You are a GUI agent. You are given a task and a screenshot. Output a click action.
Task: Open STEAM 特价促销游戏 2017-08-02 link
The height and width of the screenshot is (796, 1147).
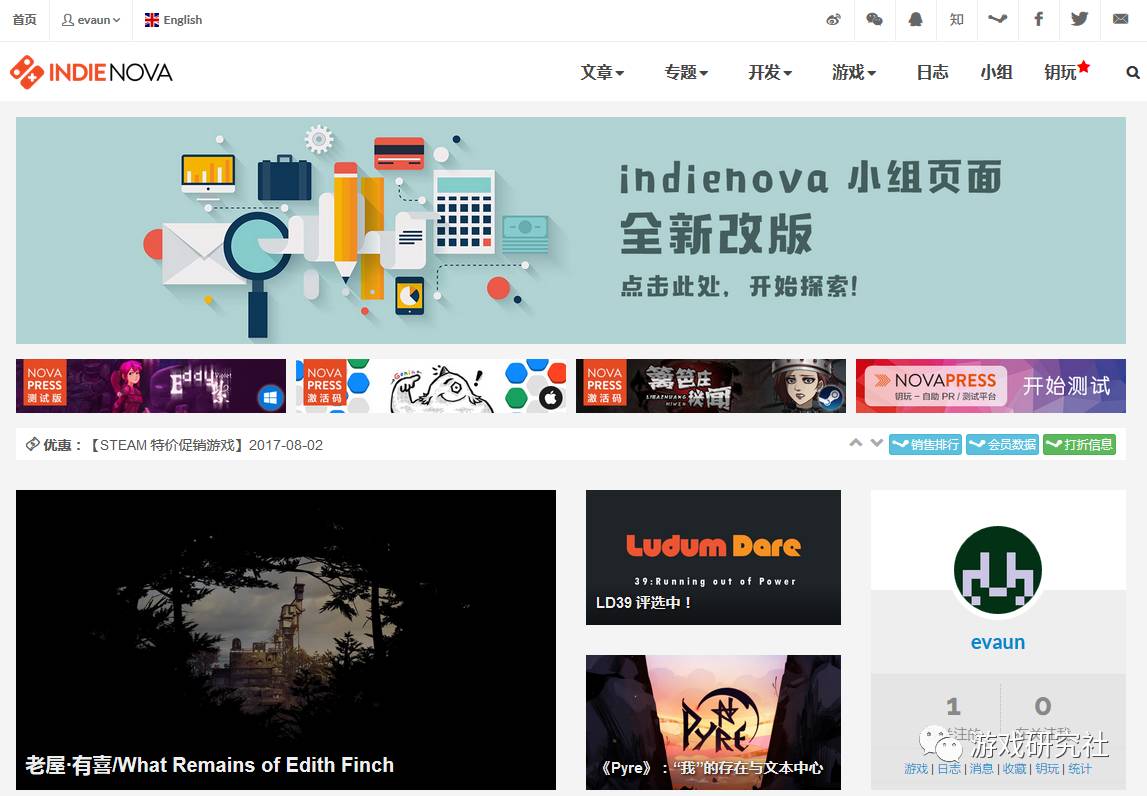pyautogui.click(x=206, y=445)
